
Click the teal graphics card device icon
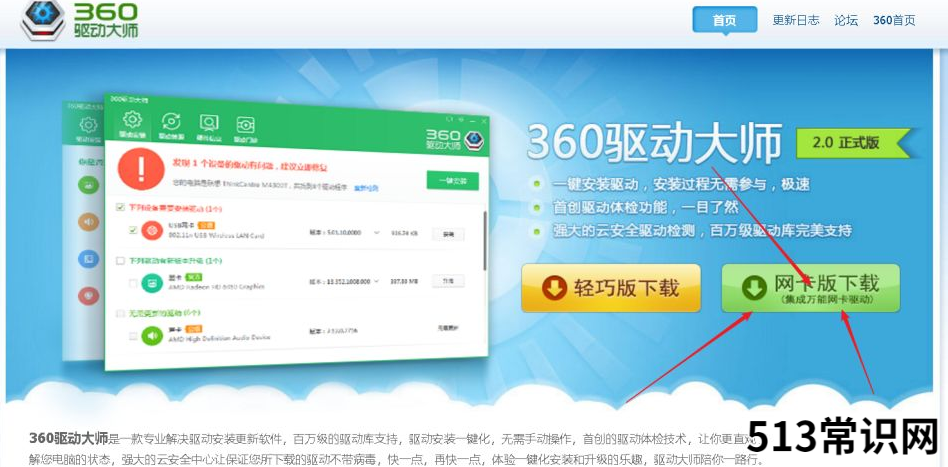[152, 282]
